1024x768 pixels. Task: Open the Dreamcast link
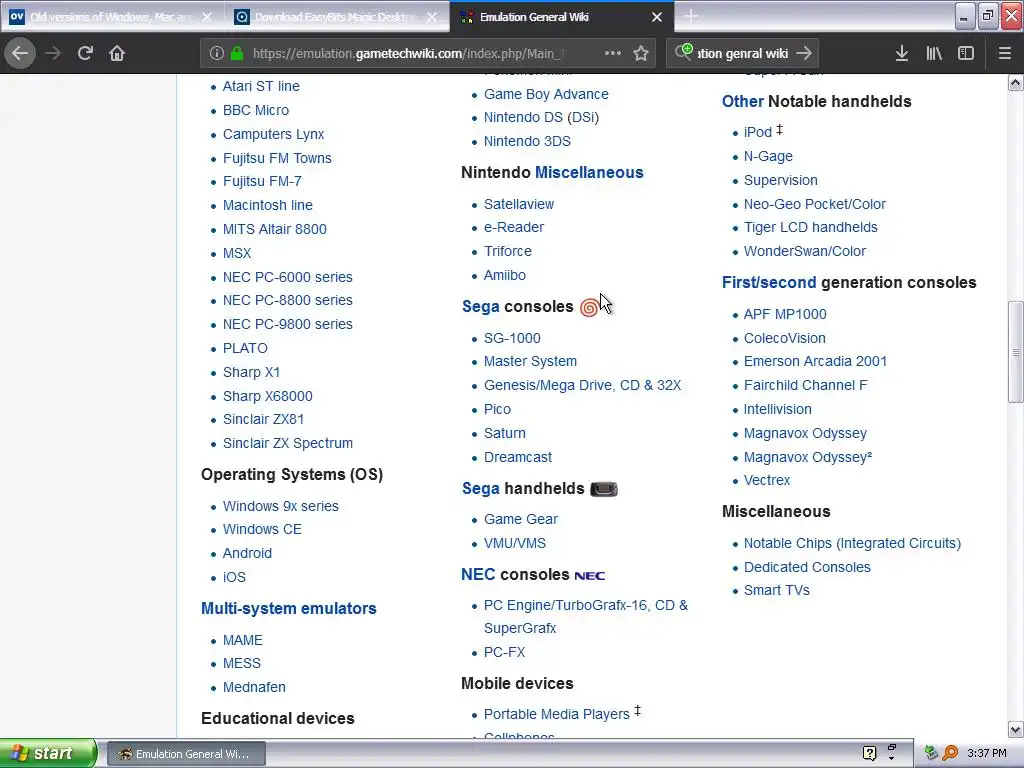pyautogui.click(x=518, y=457)
